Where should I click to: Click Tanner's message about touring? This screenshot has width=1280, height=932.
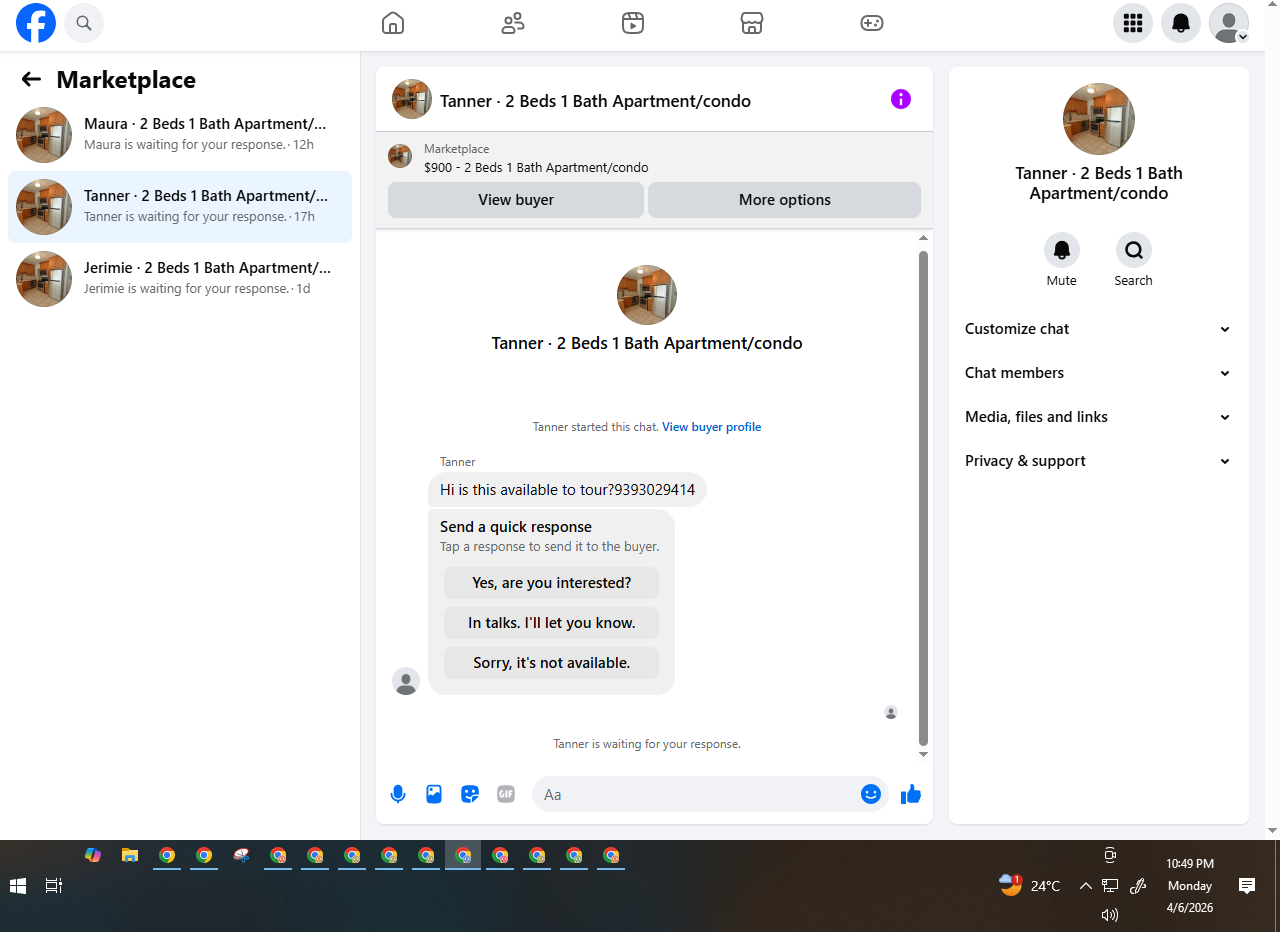(x=567, y=490)
